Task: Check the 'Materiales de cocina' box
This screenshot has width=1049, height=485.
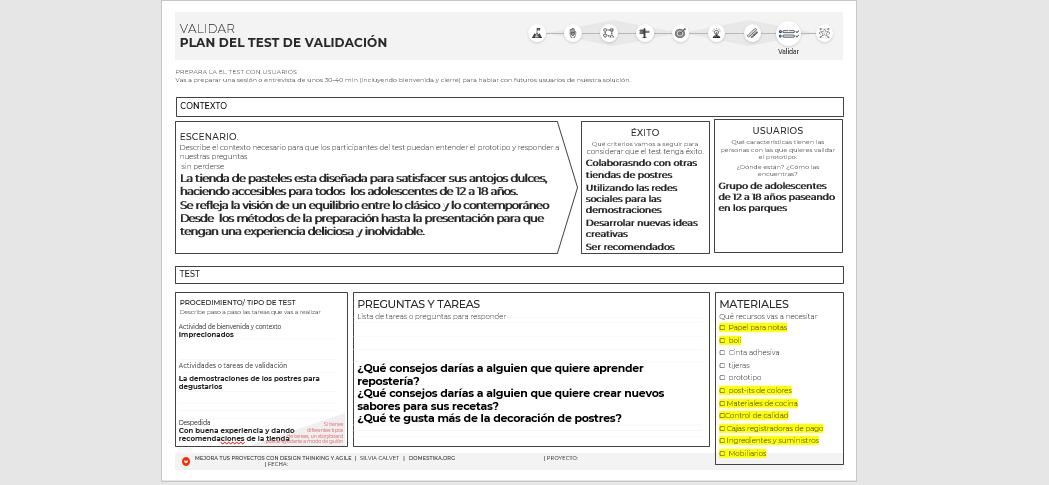Action: pos(723,403)
